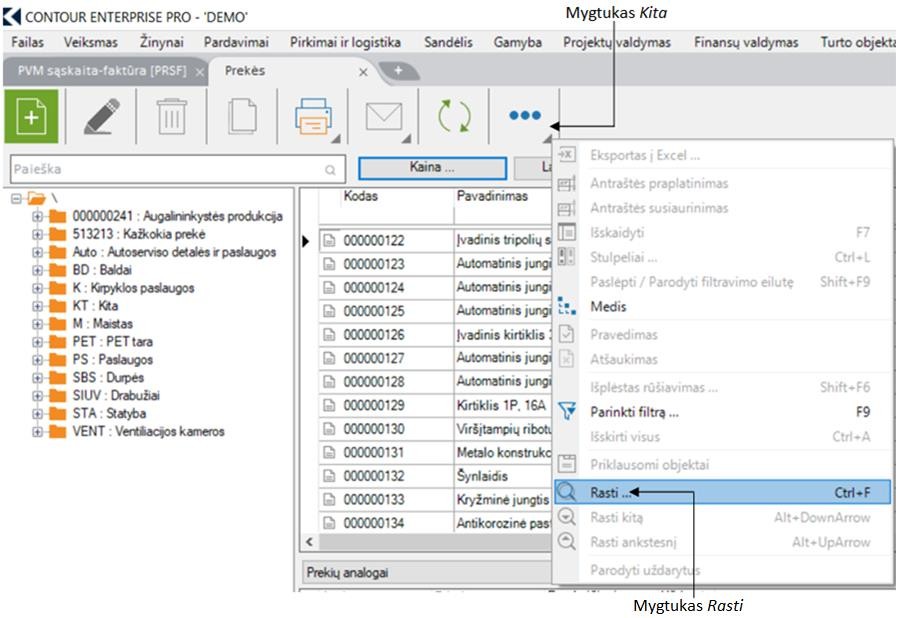The height and width of the screenshot is (618, 899).
Task: Select the STA : Statyba folder
Action: pyautogui.click(x=109, y=413)
